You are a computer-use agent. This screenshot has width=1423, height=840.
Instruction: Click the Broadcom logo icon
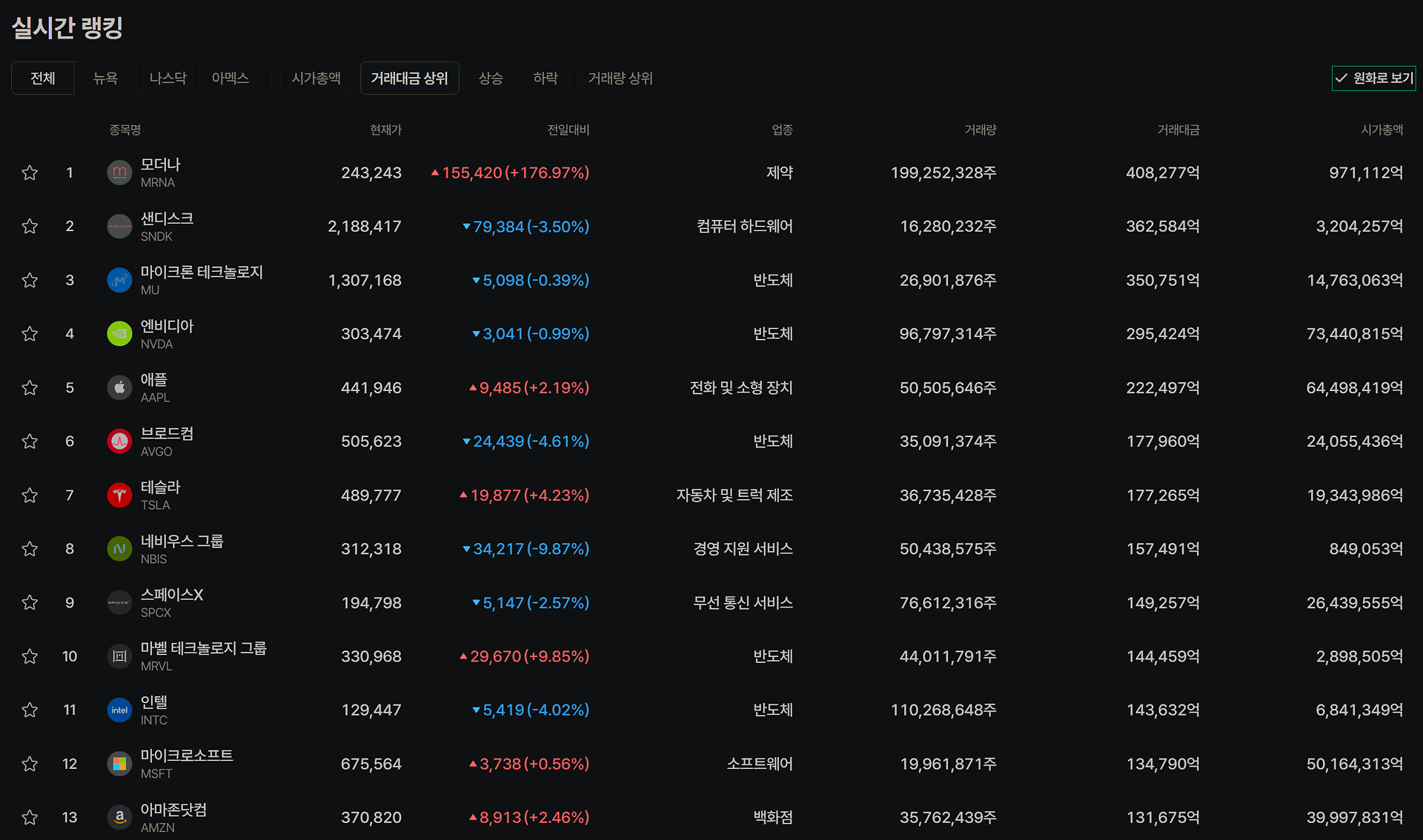(x=119, y=441)
